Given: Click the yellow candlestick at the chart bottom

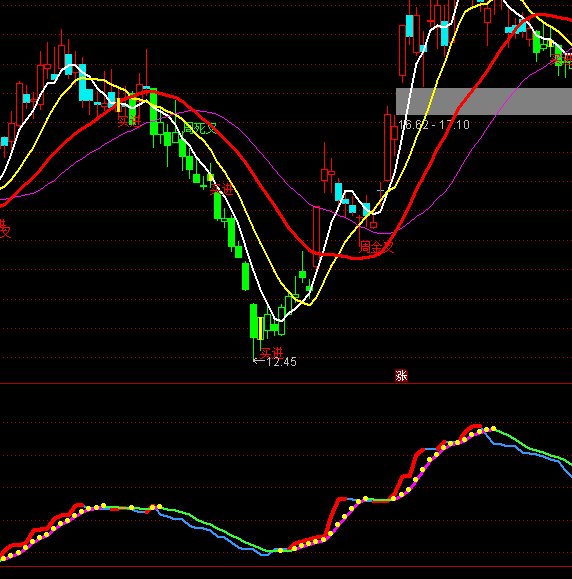Looking at the screenshot, I should tap(260, 328).
